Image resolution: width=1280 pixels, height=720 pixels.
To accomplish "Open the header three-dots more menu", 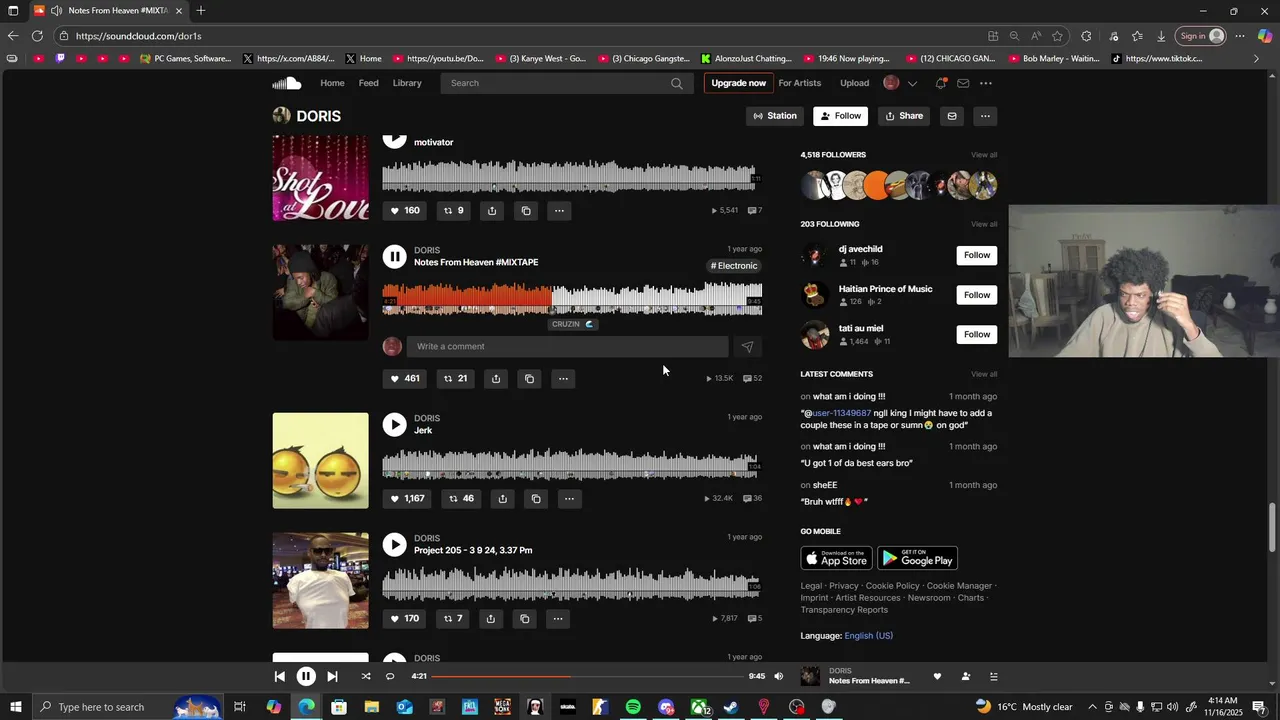I will (x=986, y=83).
